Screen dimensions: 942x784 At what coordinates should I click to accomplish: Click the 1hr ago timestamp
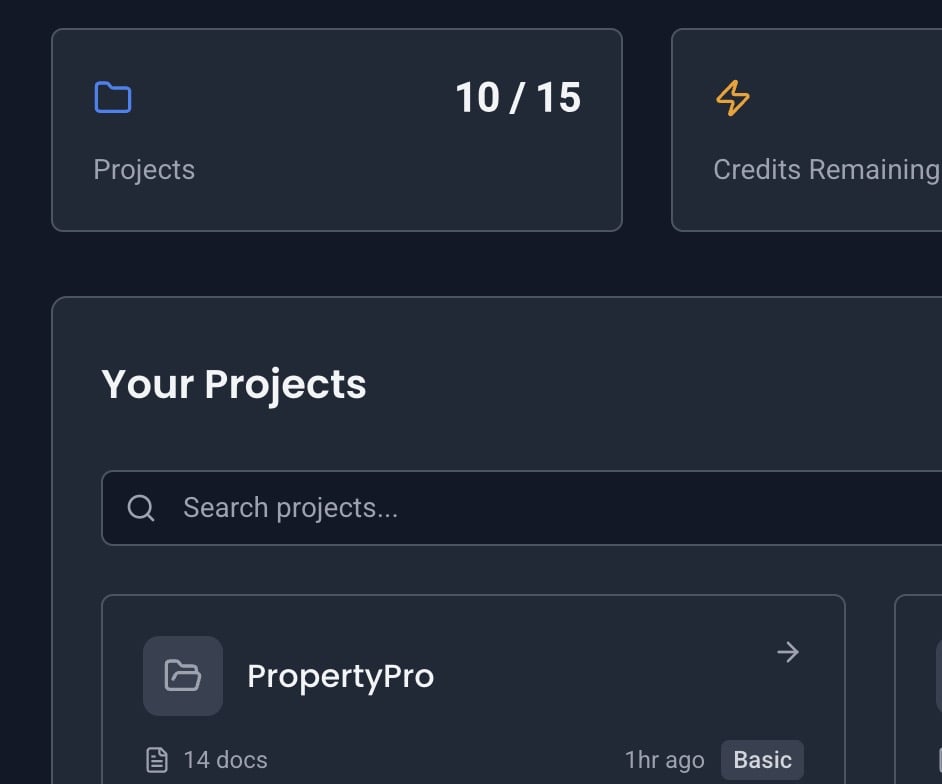[664, 760]
